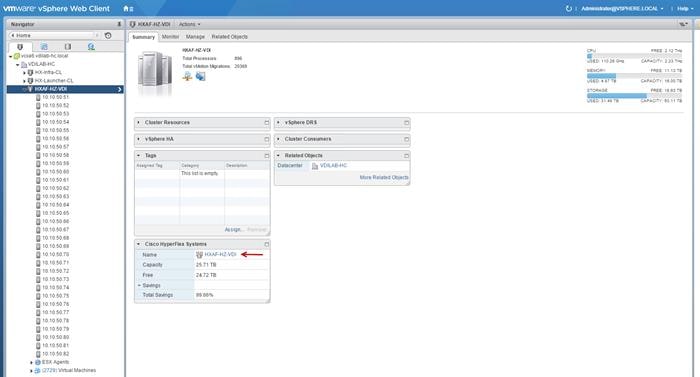Collapse the Tags portlet
The width and height of the screenshot is (700, 377).
point(139,155)
